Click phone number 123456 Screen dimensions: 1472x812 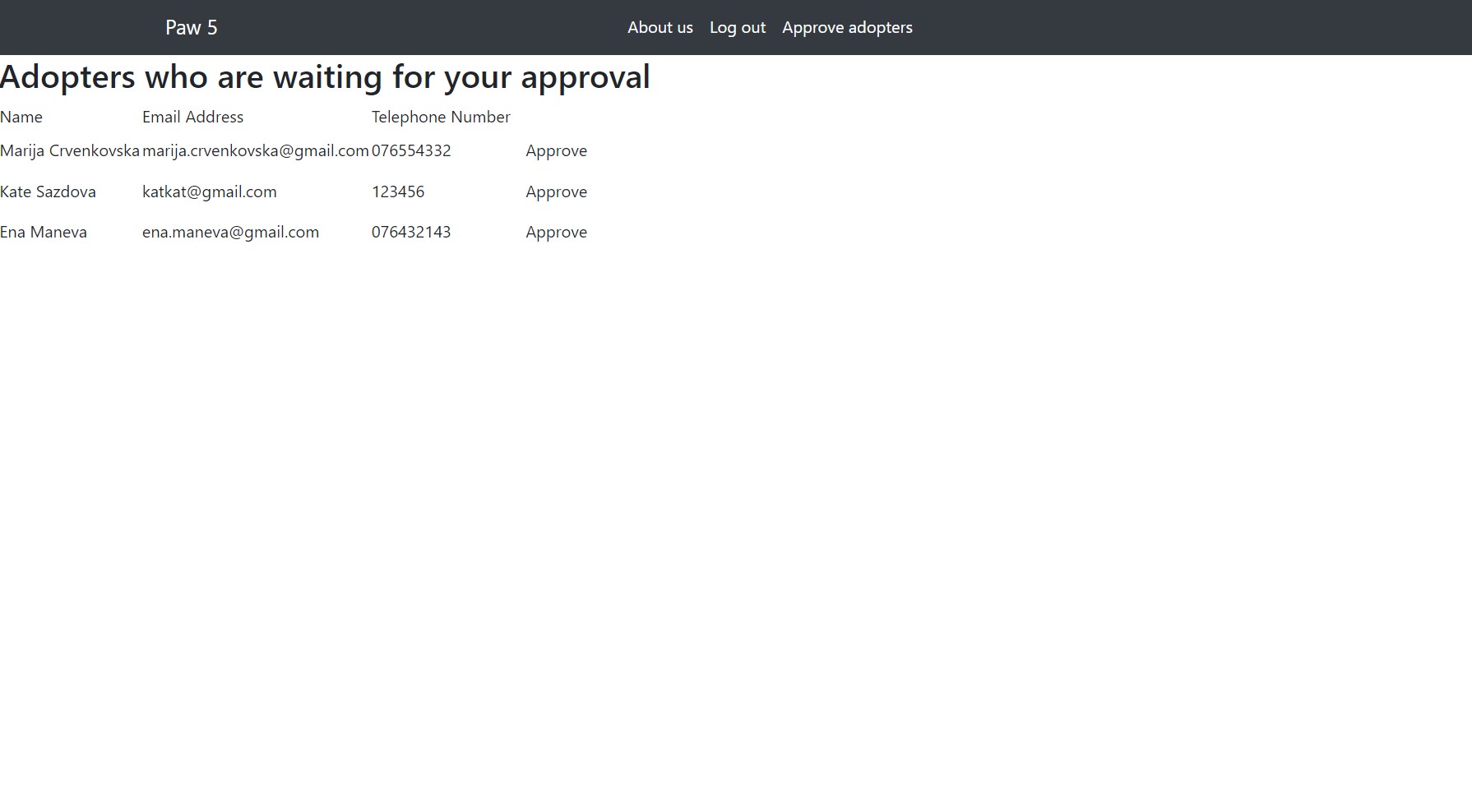(x=398, y=192)
